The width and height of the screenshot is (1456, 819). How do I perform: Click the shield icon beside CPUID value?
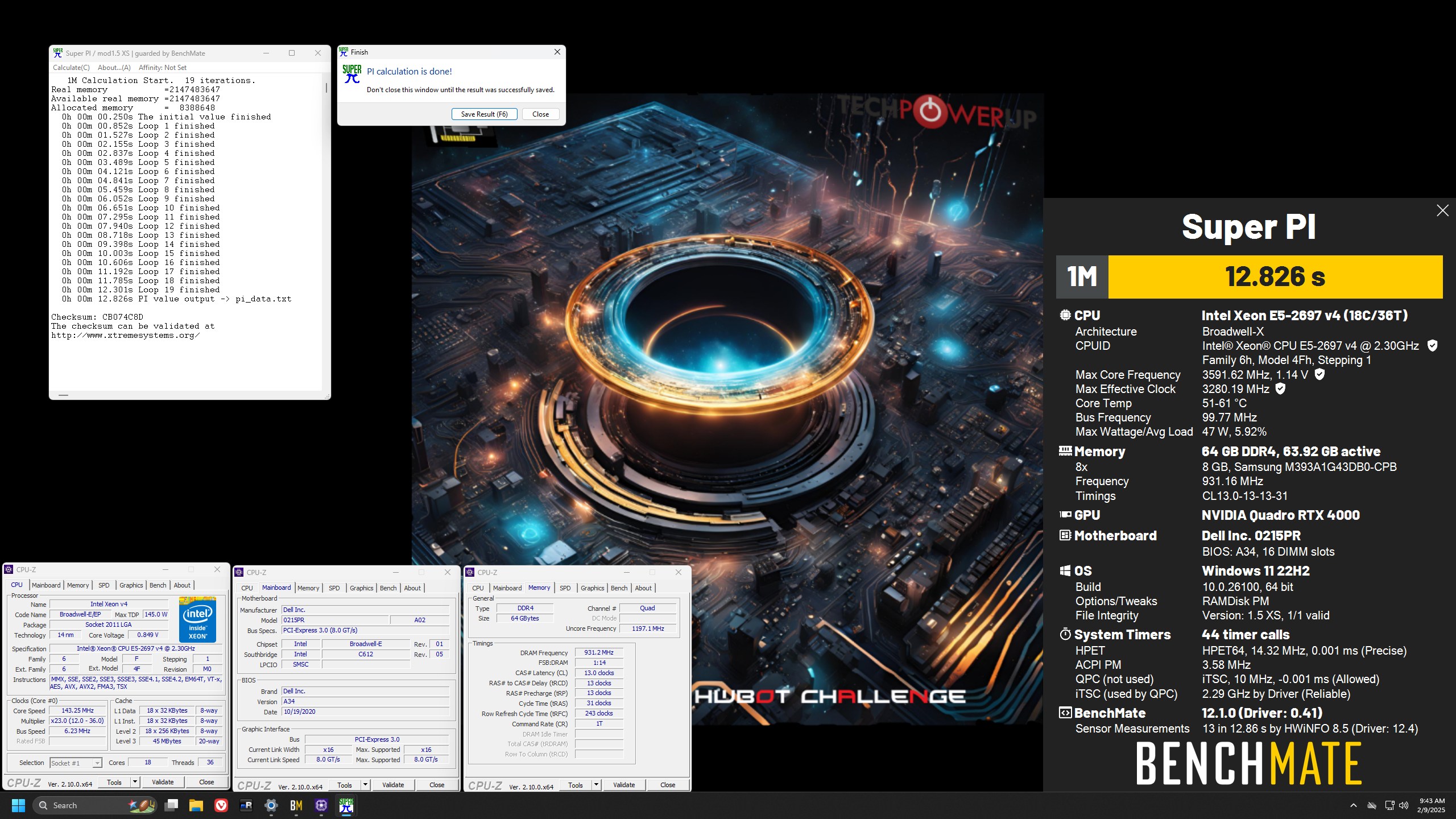(x=1433, y=345)
